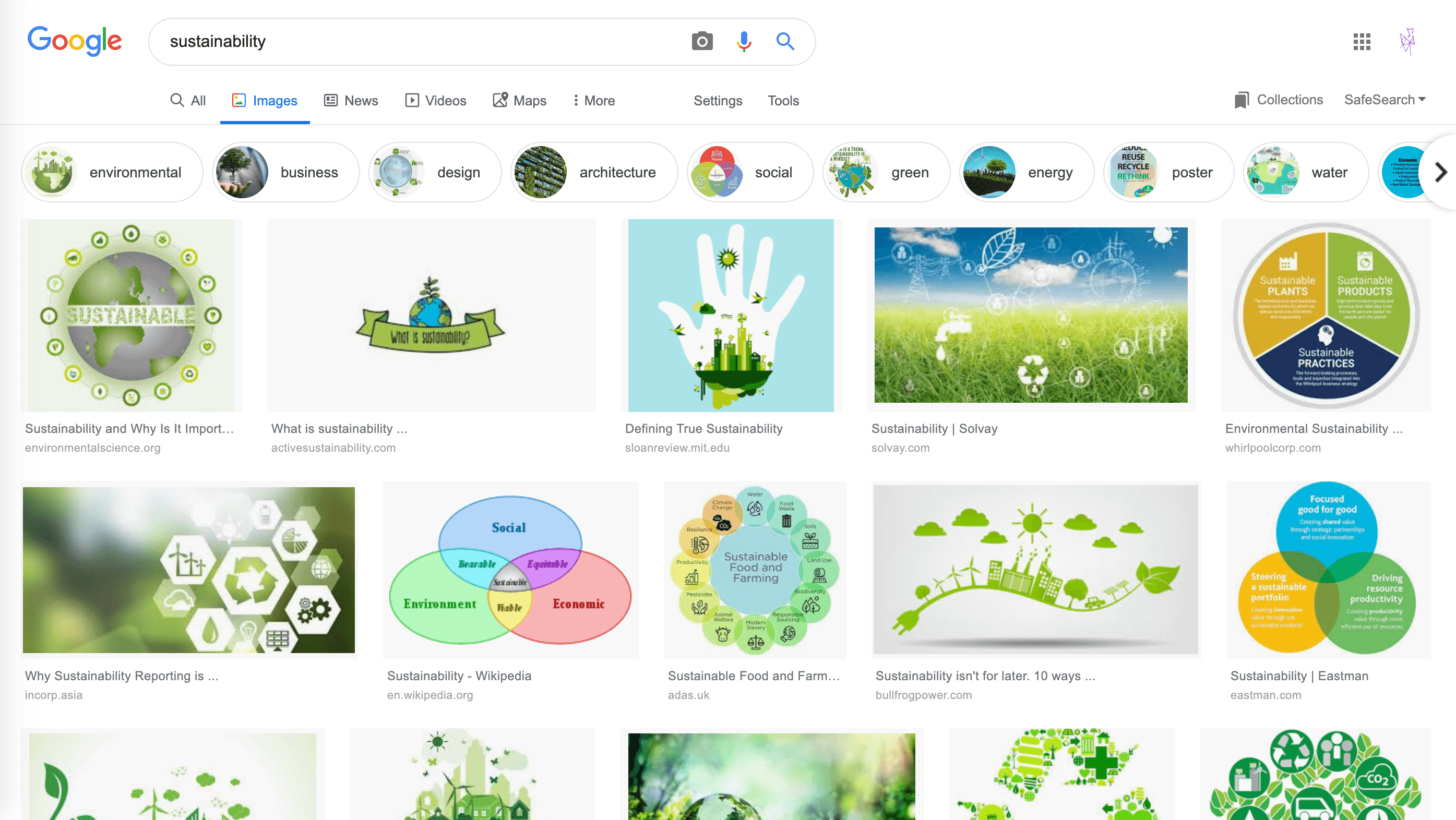Filter by the energy chip
1456x820 pixels.
point(1027,172)
